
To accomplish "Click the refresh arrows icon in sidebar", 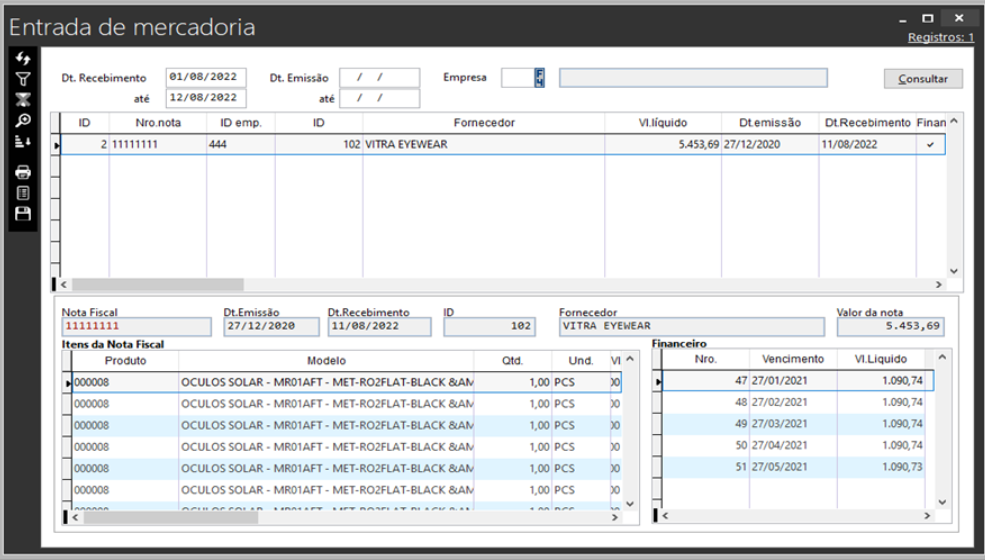I will point(23,59).
